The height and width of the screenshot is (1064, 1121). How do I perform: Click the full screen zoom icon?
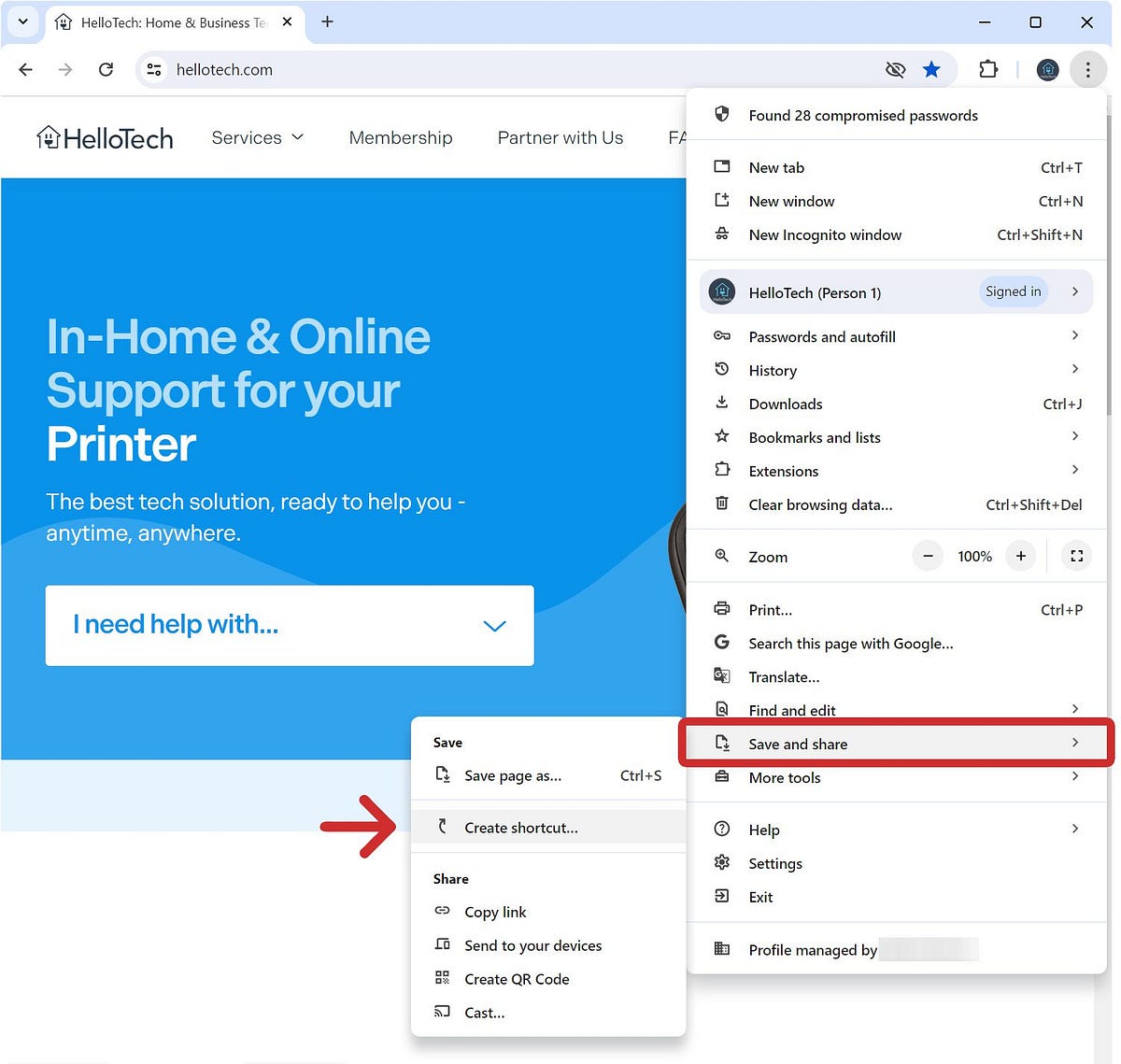(1076, 556)
